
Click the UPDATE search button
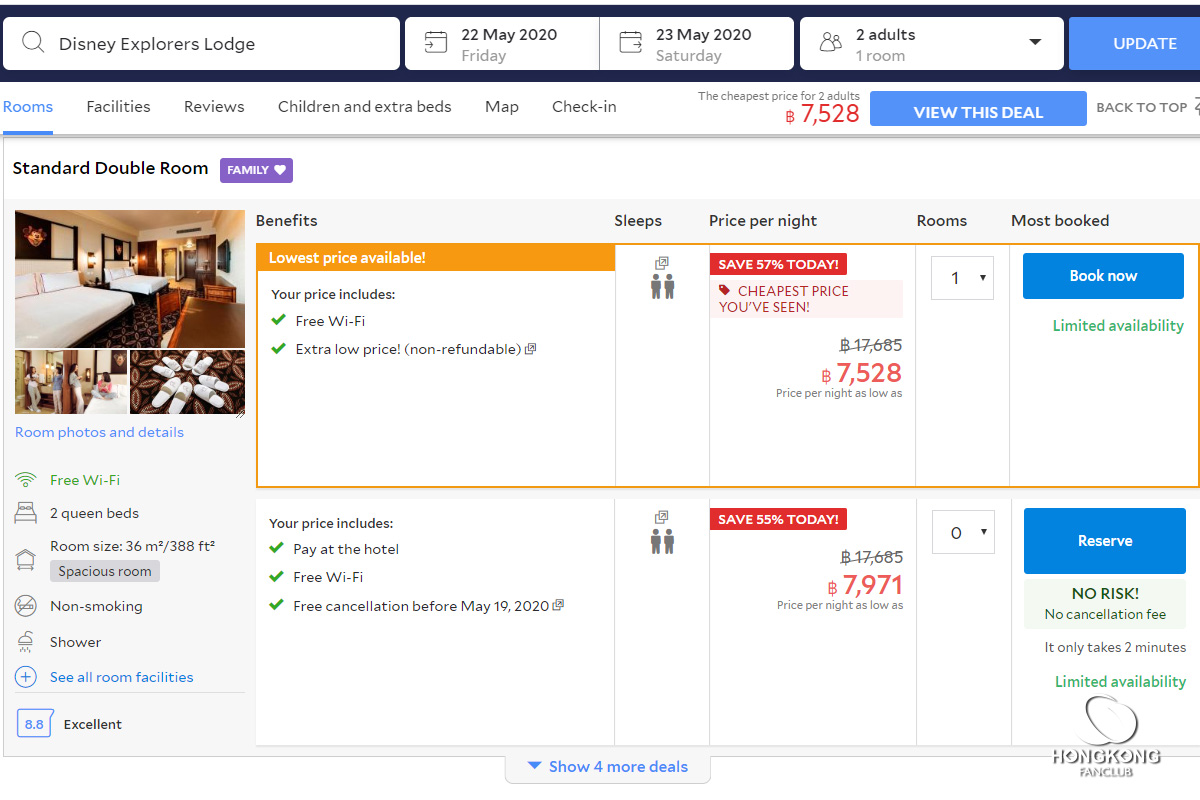click(x=1134, y=43)
